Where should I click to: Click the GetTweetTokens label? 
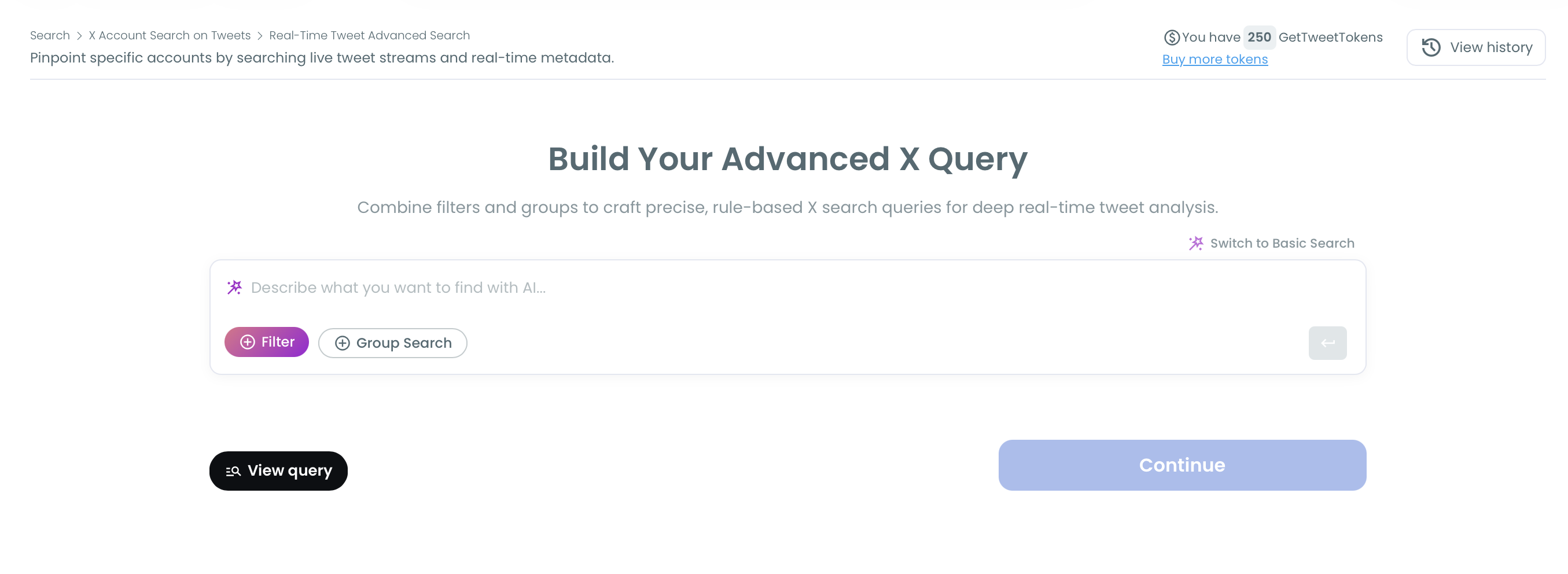(x=1330, y=37)
